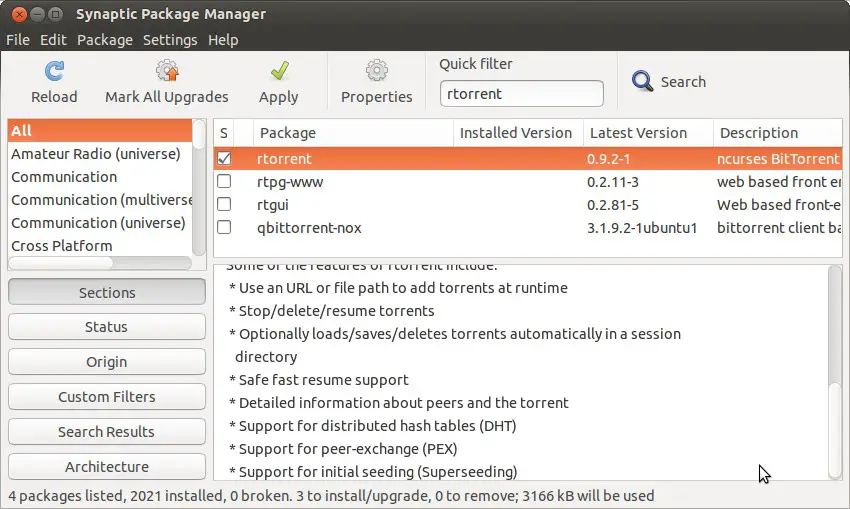Image resolution: width=850 pixels, height=509 pixels.
Task: Sort by Installed Version column header
Action: coord(518,133)
